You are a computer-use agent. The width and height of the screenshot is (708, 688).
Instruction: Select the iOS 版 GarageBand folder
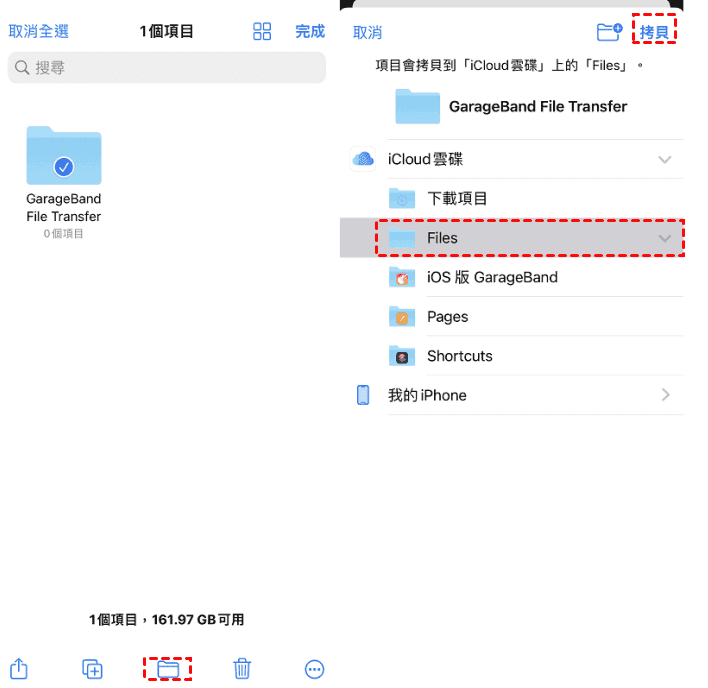(512, 277)
